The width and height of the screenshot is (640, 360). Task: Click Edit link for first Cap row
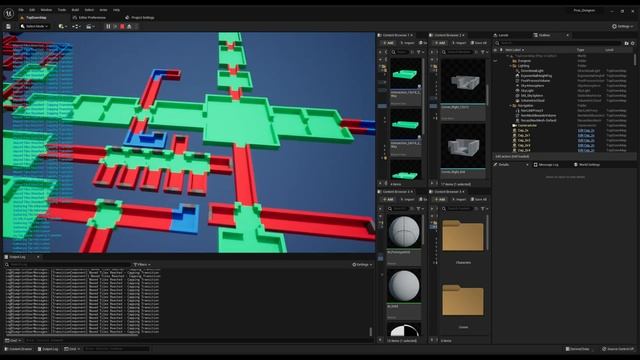click(586, 130)
